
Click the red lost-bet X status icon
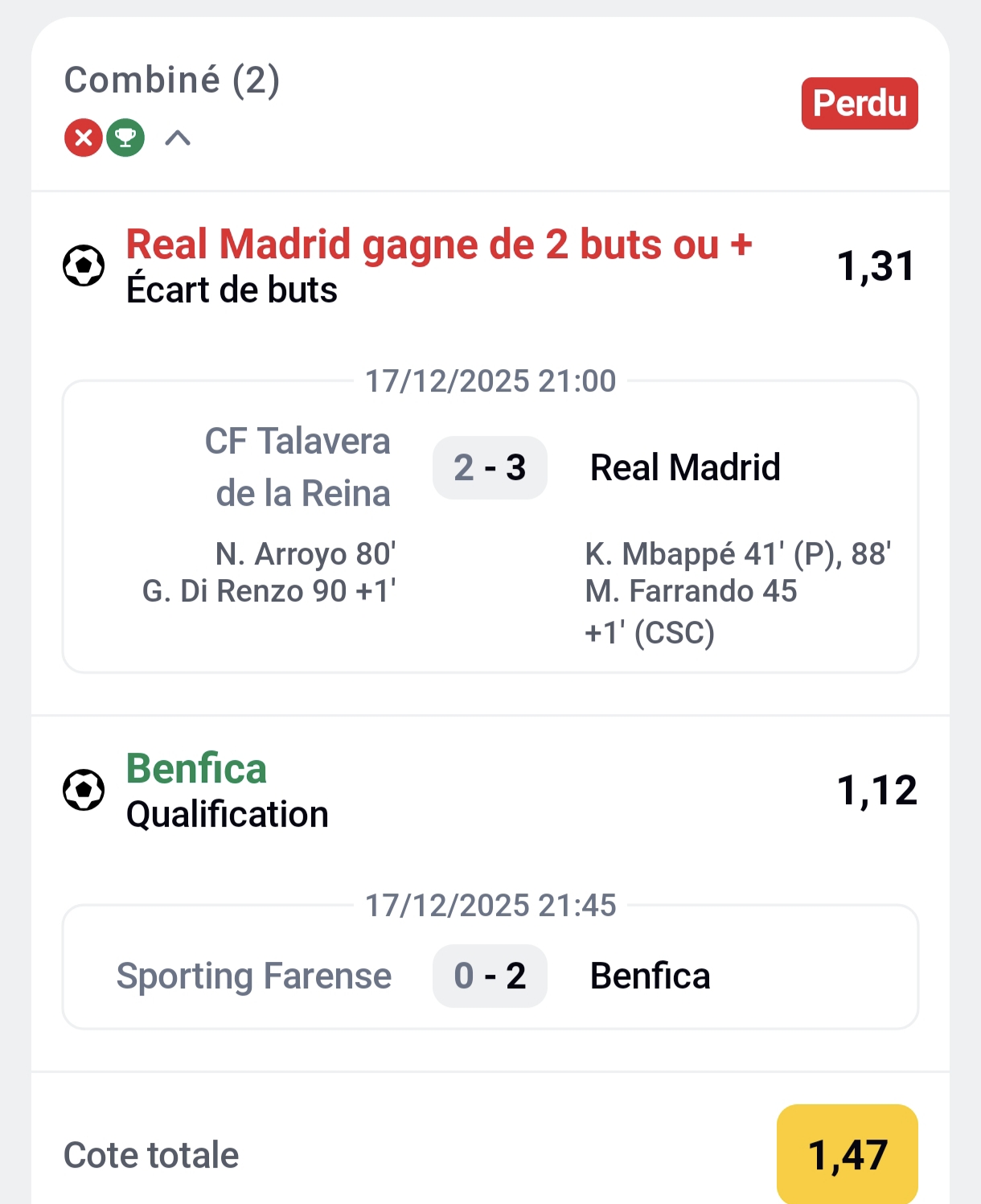coord(83,138)
